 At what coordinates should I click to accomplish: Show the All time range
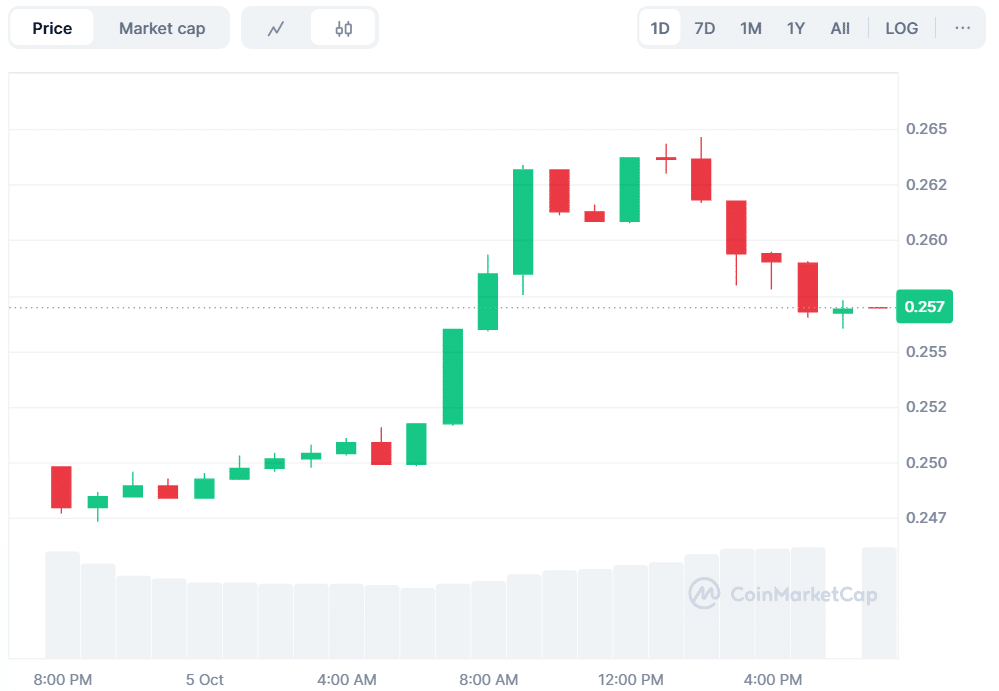click(x=840, y=28)
